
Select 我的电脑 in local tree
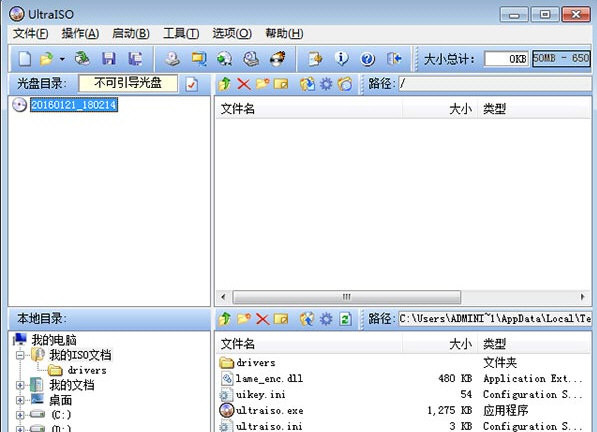pos(54,340)
